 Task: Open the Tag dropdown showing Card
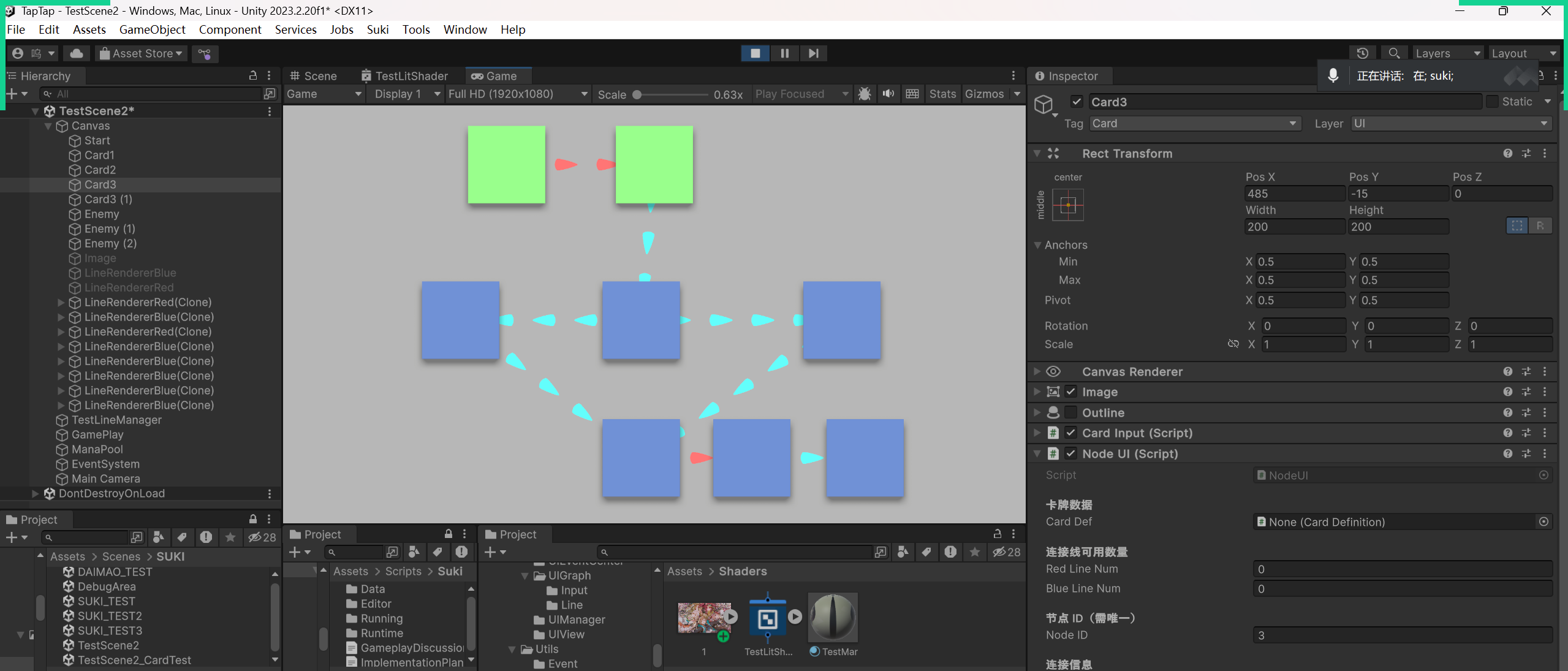click(x=1194, y=123)
